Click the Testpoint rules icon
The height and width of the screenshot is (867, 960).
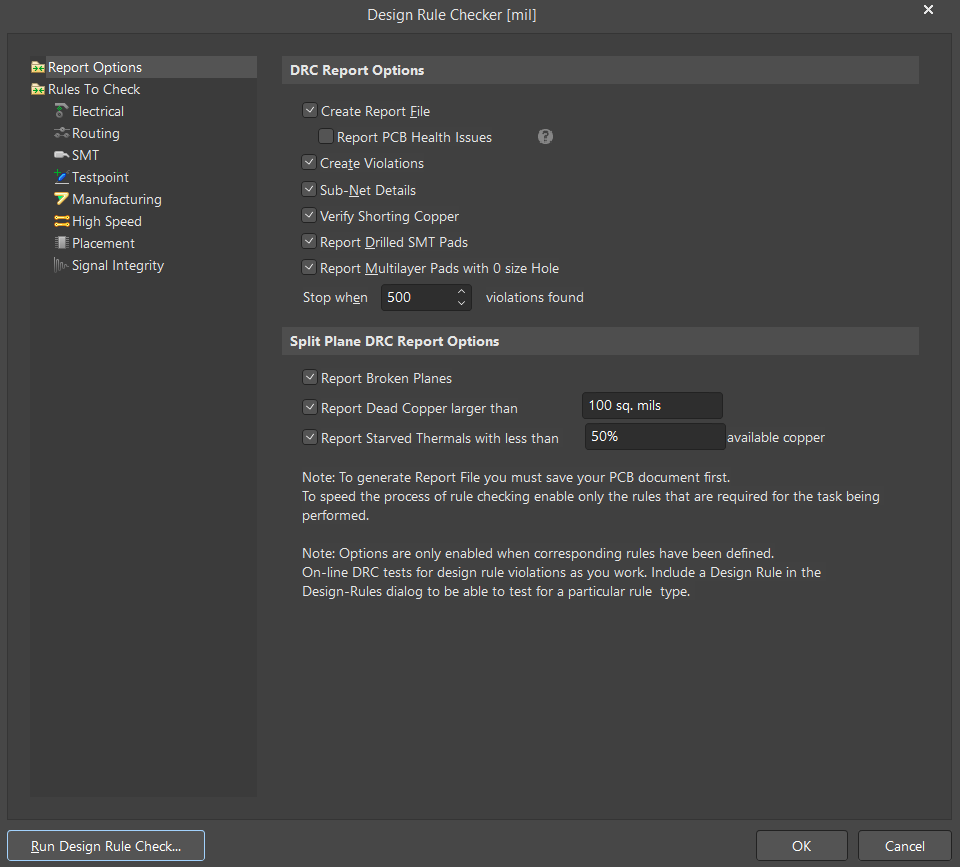(61, 177)
